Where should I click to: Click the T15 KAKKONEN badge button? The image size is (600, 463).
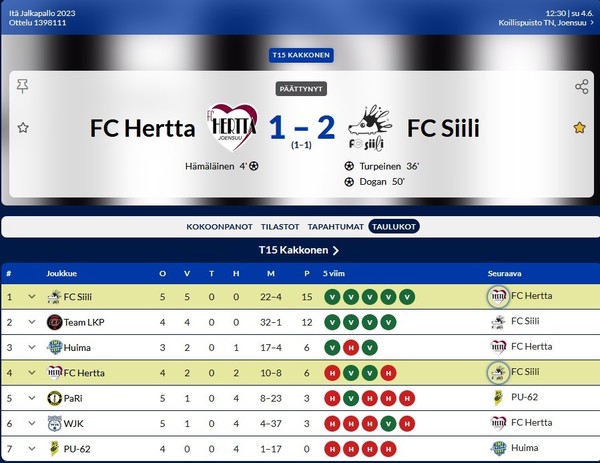tap(301, 55)
